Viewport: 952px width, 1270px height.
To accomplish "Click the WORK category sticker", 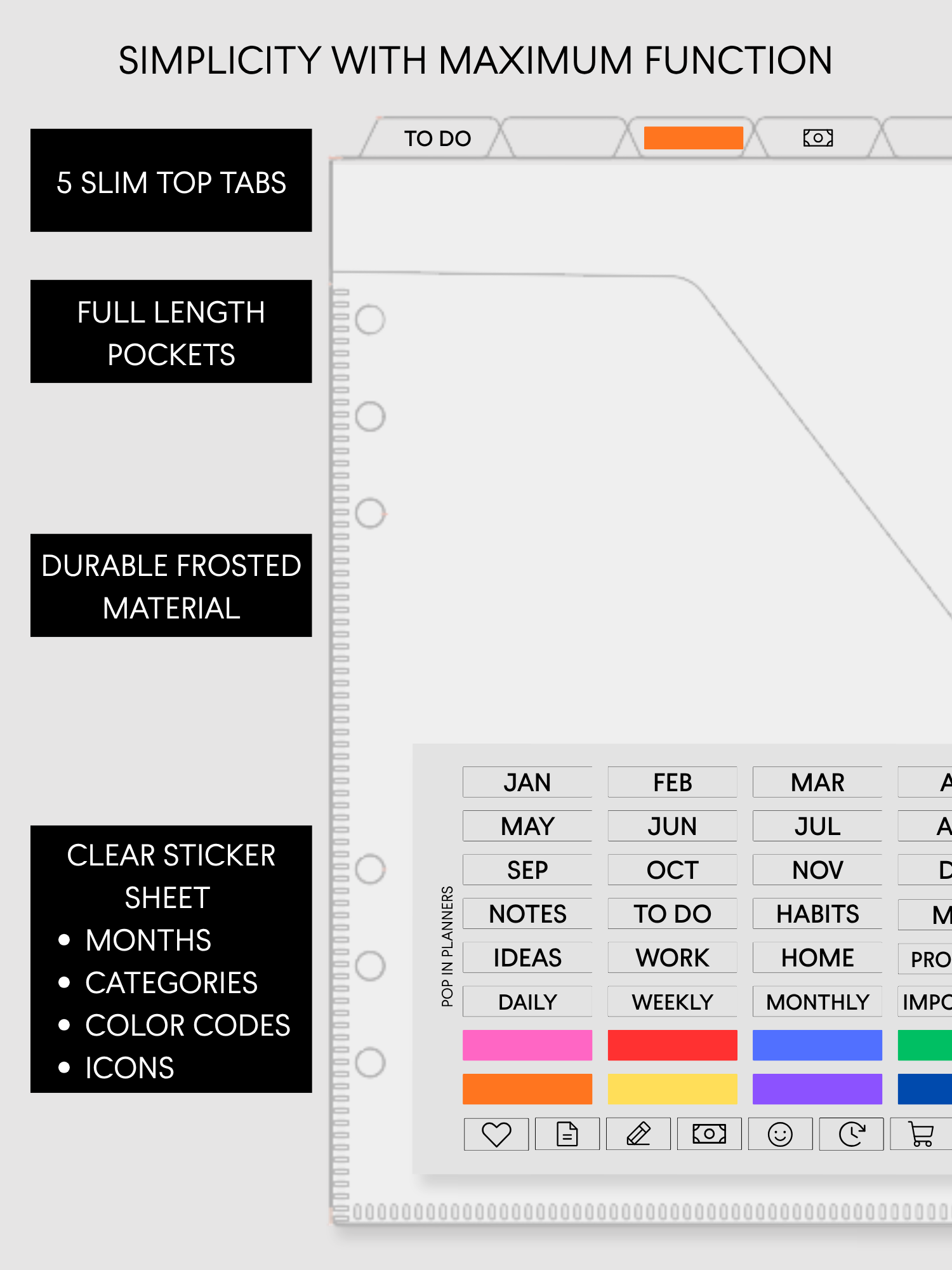I will 673,958.
